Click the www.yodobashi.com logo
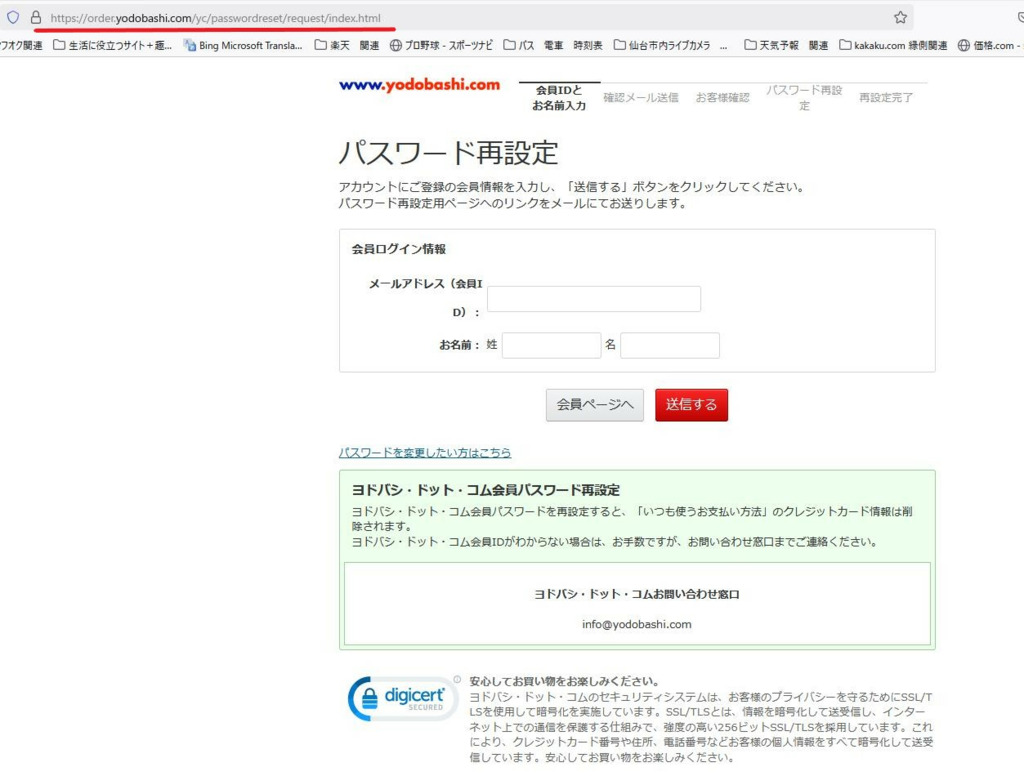This screenshot has height=776, width=1024. [419, 85]
